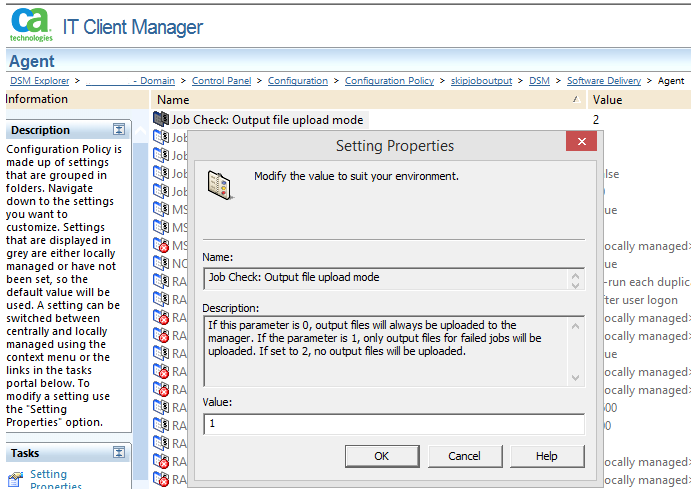This screenshot has height=493, width=691.
Task: Collapse the Tasks panel
Action: tap(119, 453)
